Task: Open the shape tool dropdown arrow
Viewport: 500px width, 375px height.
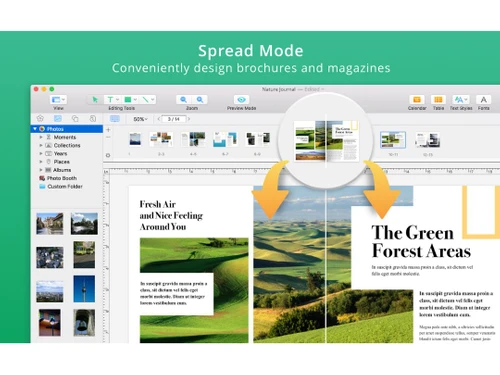Action: coord(135,99)
